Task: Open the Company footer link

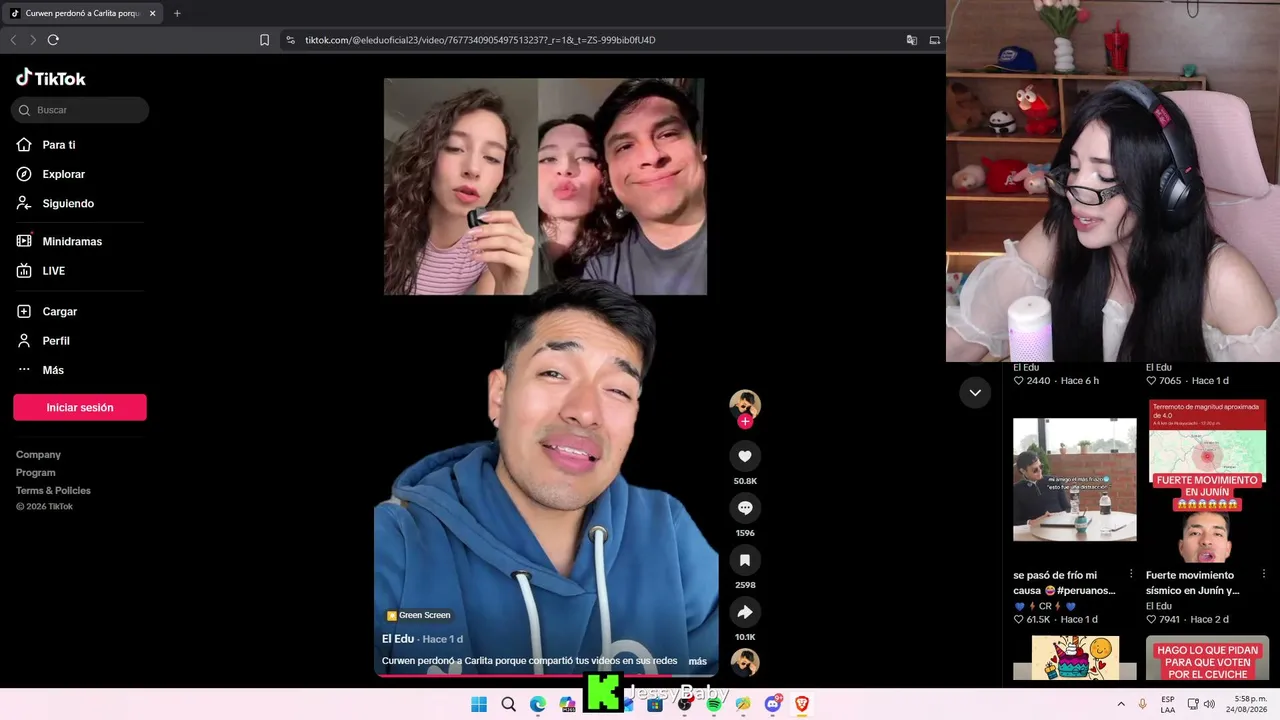Action: pos(38,455)
